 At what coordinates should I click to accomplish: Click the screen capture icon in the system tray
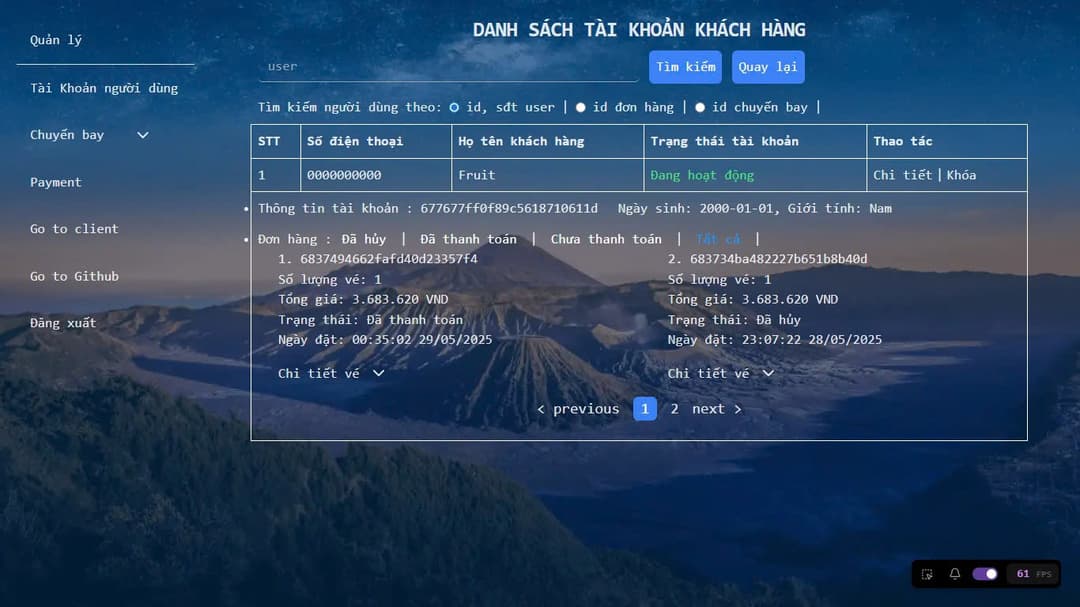tap(926, 574)
